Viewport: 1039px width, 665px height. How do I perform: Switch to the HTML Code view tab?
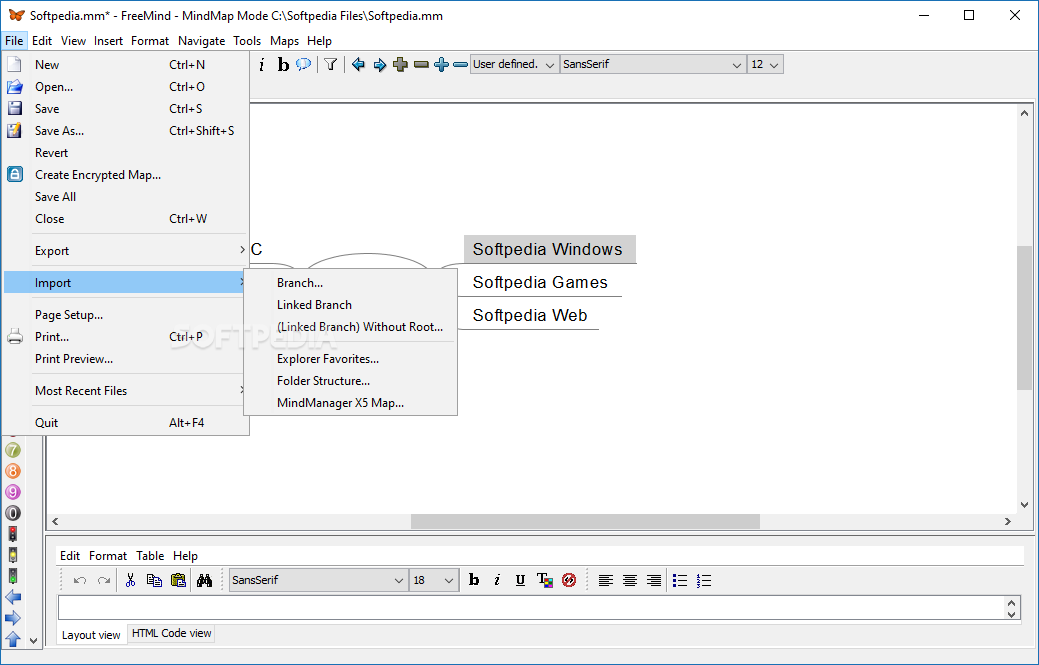pyautogui.click(x=172, y=633)
